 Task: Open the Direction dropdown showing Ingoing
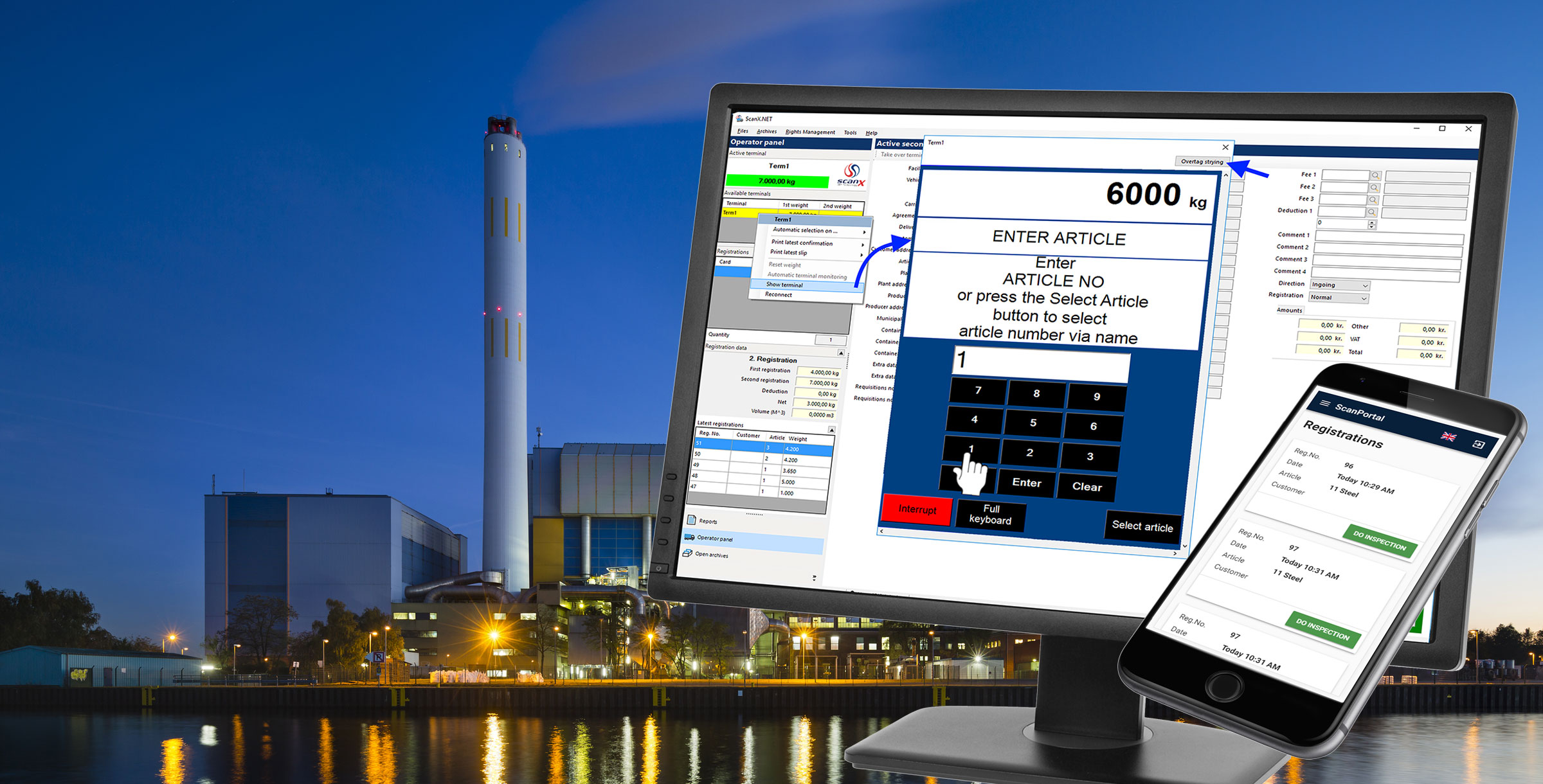(x=1340, y=285)
